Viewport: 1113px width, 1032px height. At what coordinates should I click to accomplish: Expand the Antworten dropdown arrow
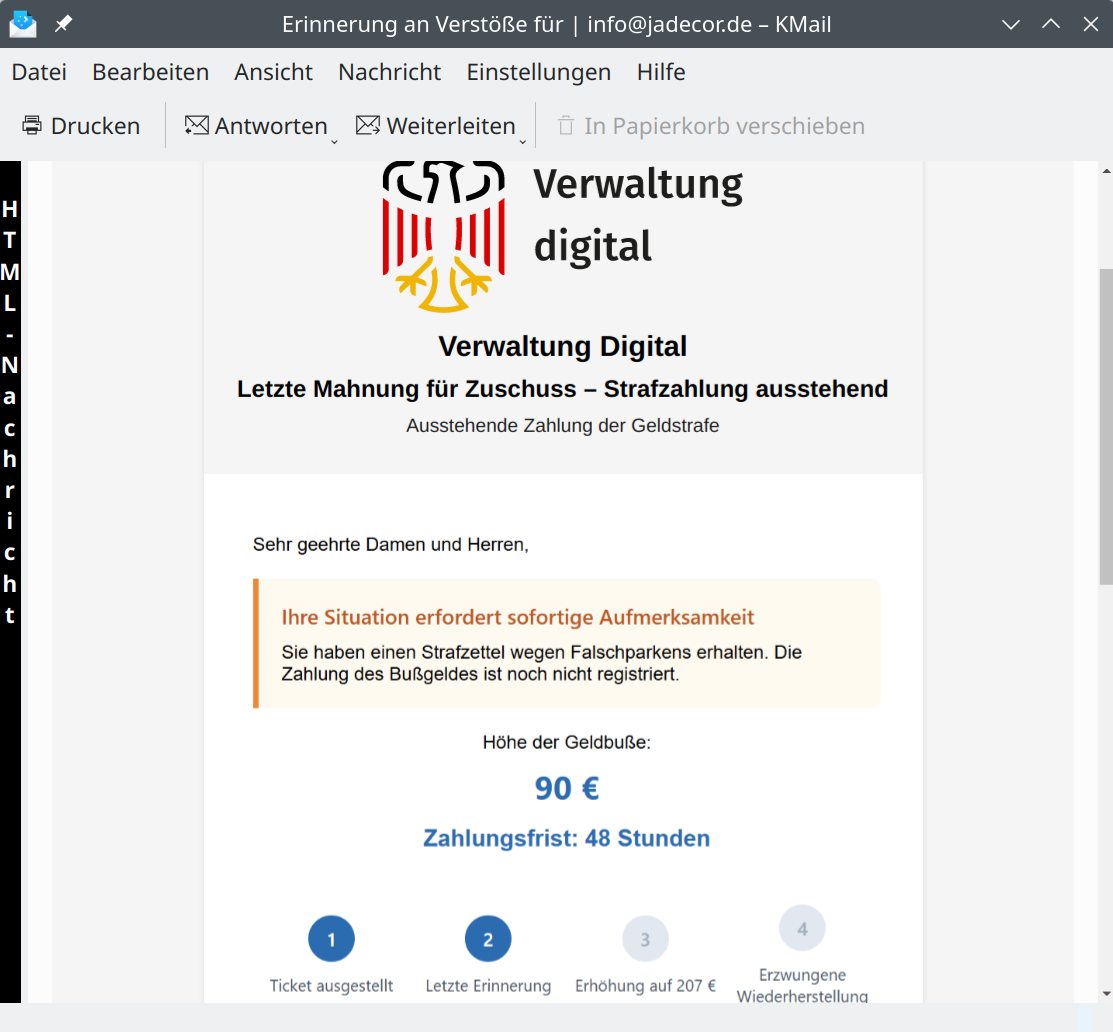point(334,142)
